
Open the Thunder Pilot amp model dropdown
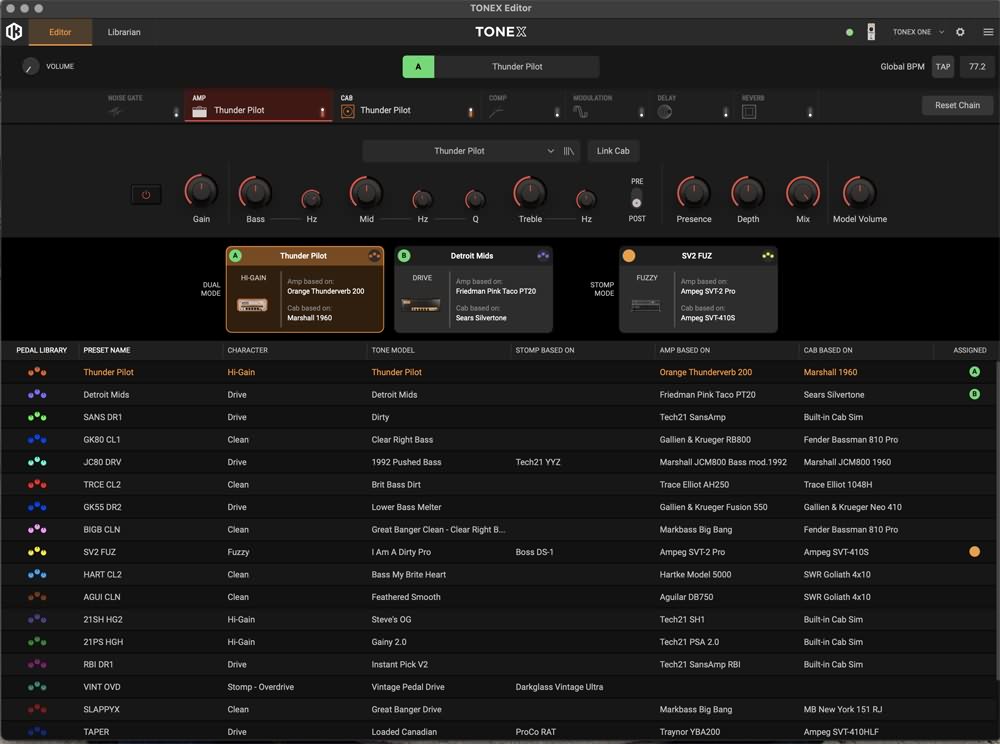(x=460, y=151)
